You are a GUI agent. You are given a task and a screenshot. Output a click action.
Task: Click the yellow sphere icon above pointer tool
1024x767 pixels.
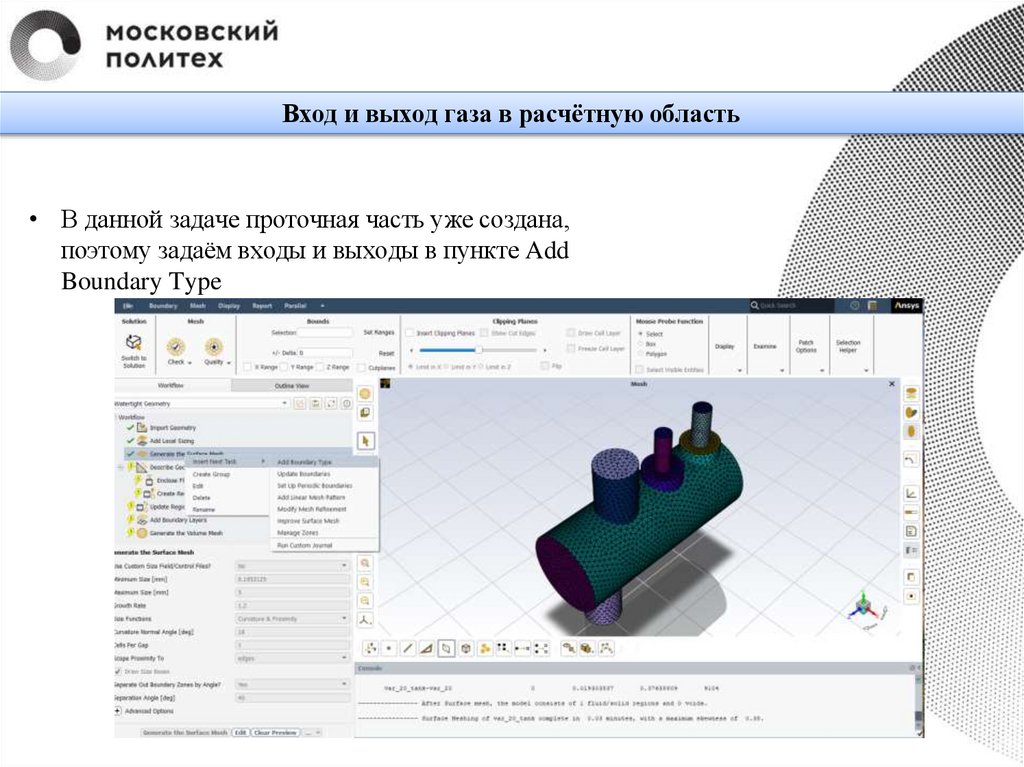(x=365, y=393)
